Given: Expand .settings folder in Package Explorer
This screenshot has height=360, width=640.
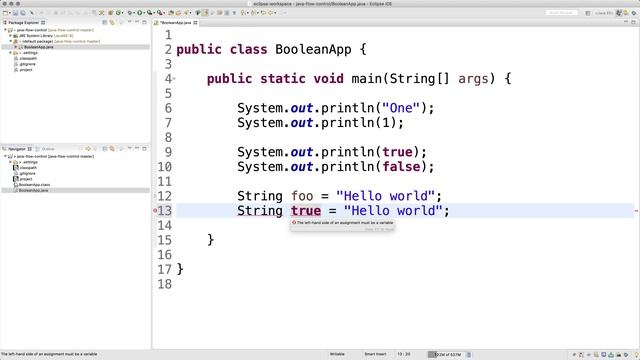Looking at the screenshot, I should click(x=11, y=53).
